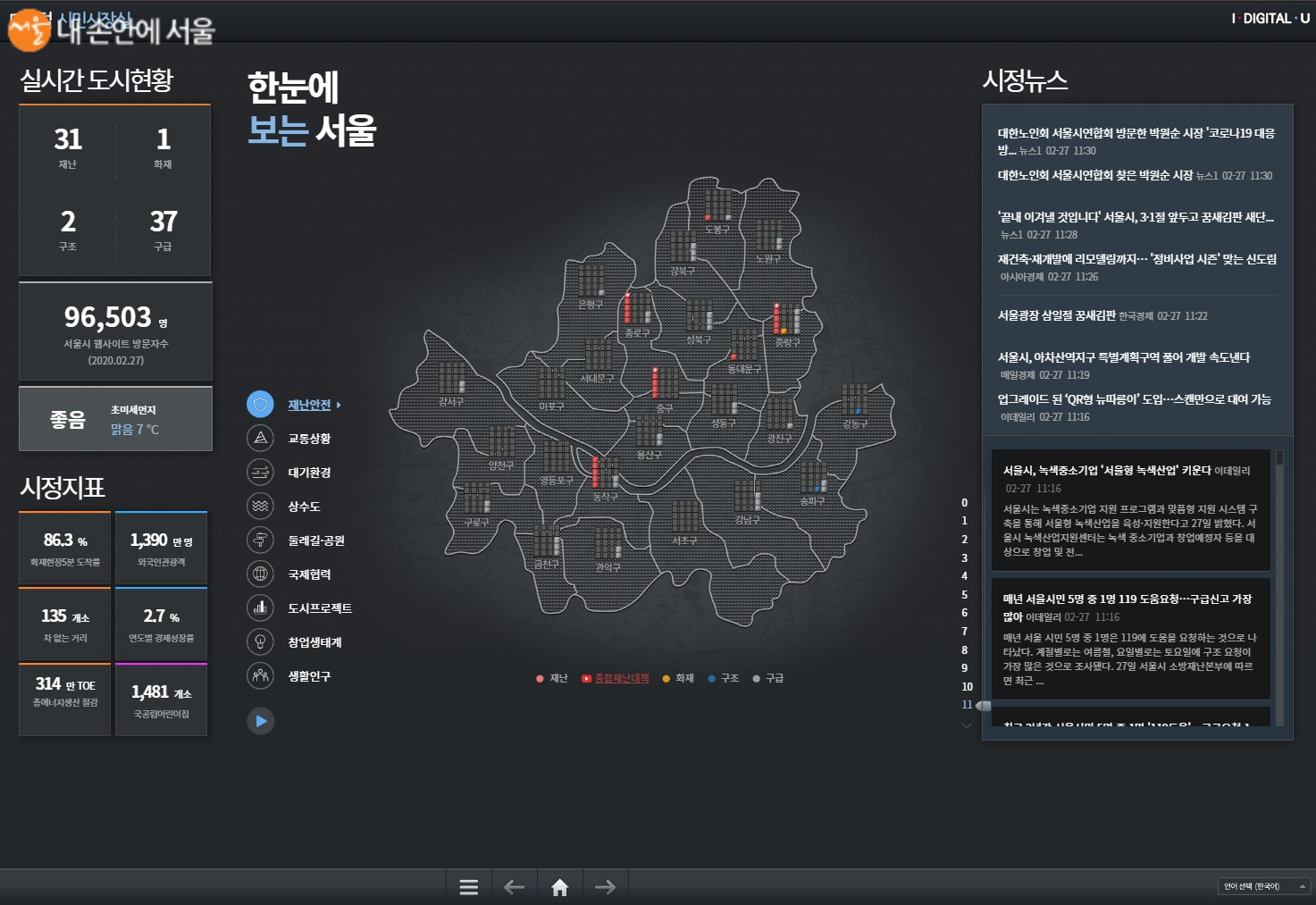Image resolution: width=1316 pixels, height=905 pixels.
Task: Open the 교통상황 traffic cone icon
Action: click(260, 438)
